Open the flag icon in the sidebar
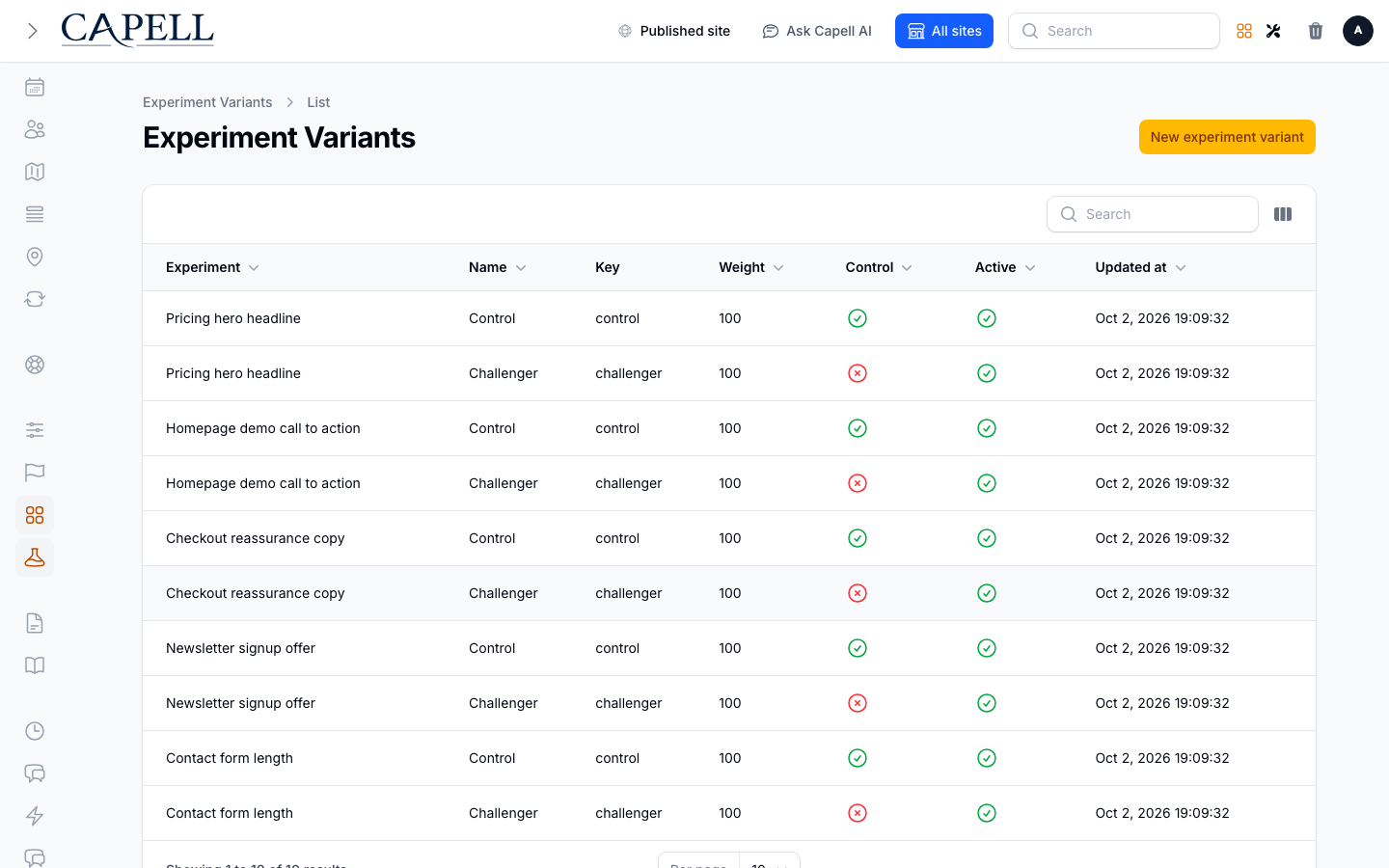Viewport: 1389px width, 868px height. 35,473
